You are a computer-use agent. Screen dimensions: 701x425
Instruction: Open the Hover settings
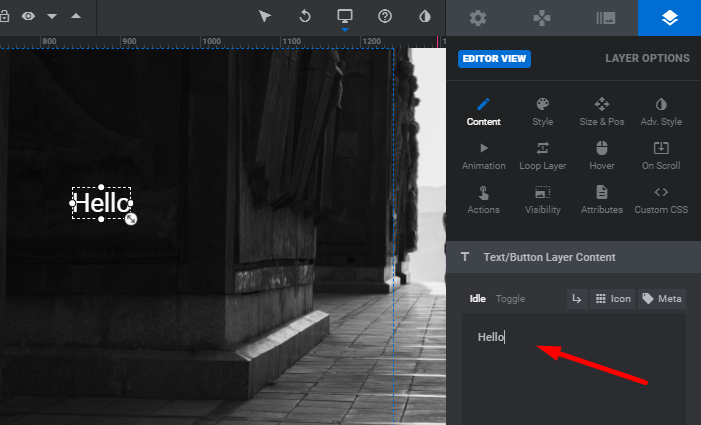(602, 155)
